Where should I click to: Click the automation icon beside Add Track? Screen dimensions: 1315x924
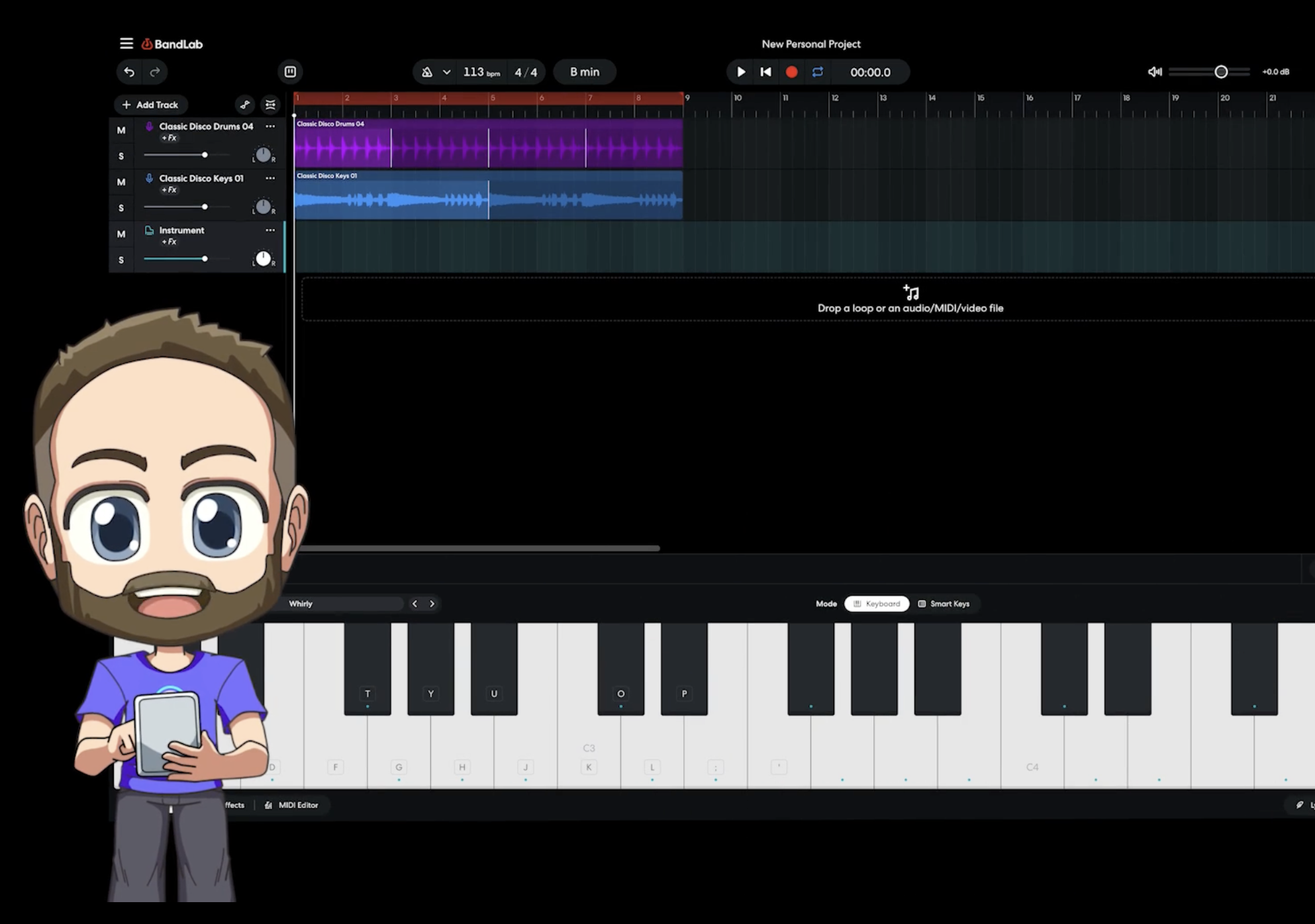(x=245, y=105)
